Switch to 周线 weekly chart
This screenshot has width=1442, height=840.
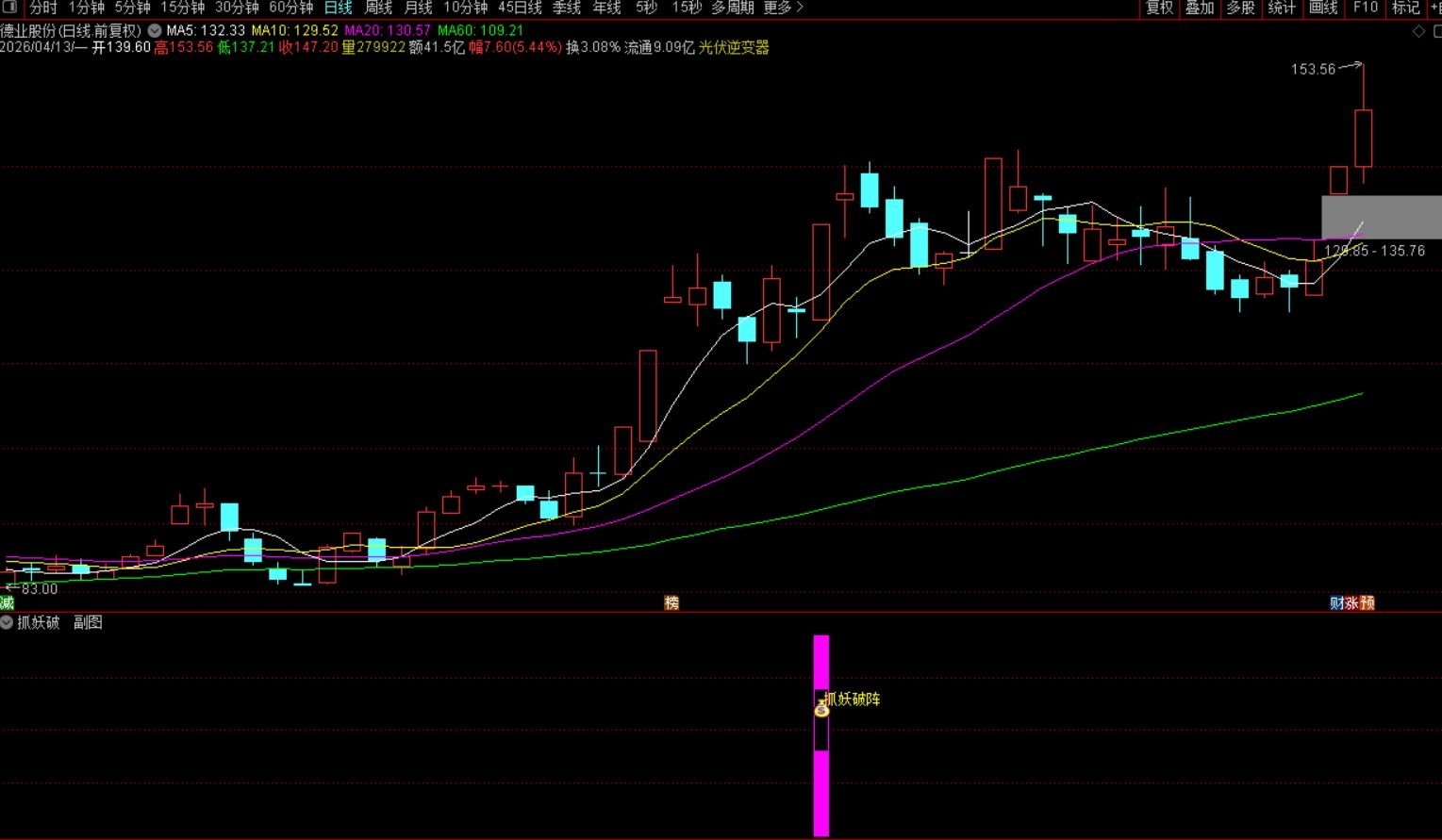point(378,8)
